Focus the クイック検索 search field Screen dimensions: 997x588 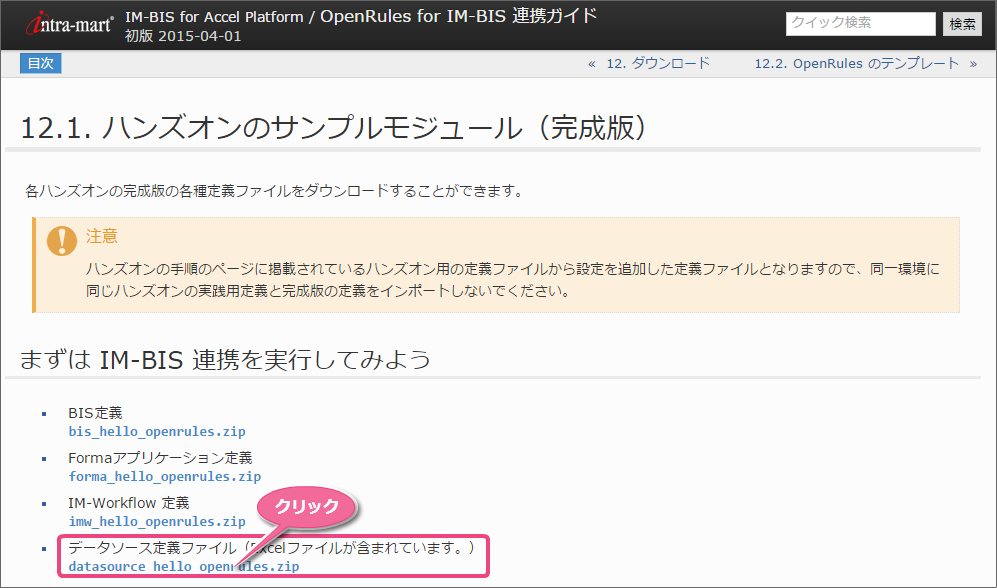coord(860,24)
